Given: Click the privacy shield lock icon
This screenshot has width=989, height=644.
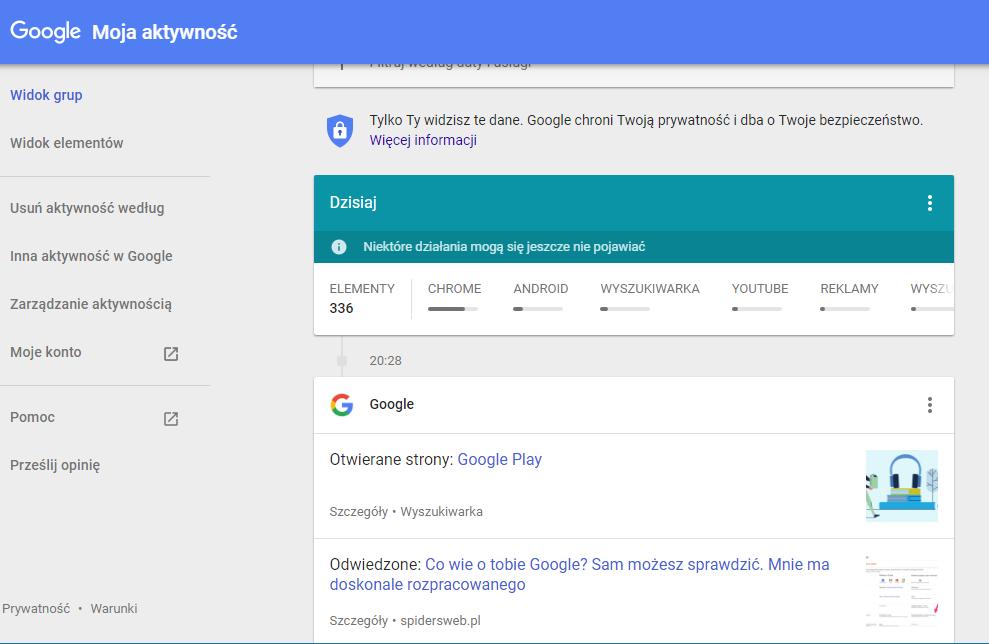Looking at the screenshot, I should [340, 131].
